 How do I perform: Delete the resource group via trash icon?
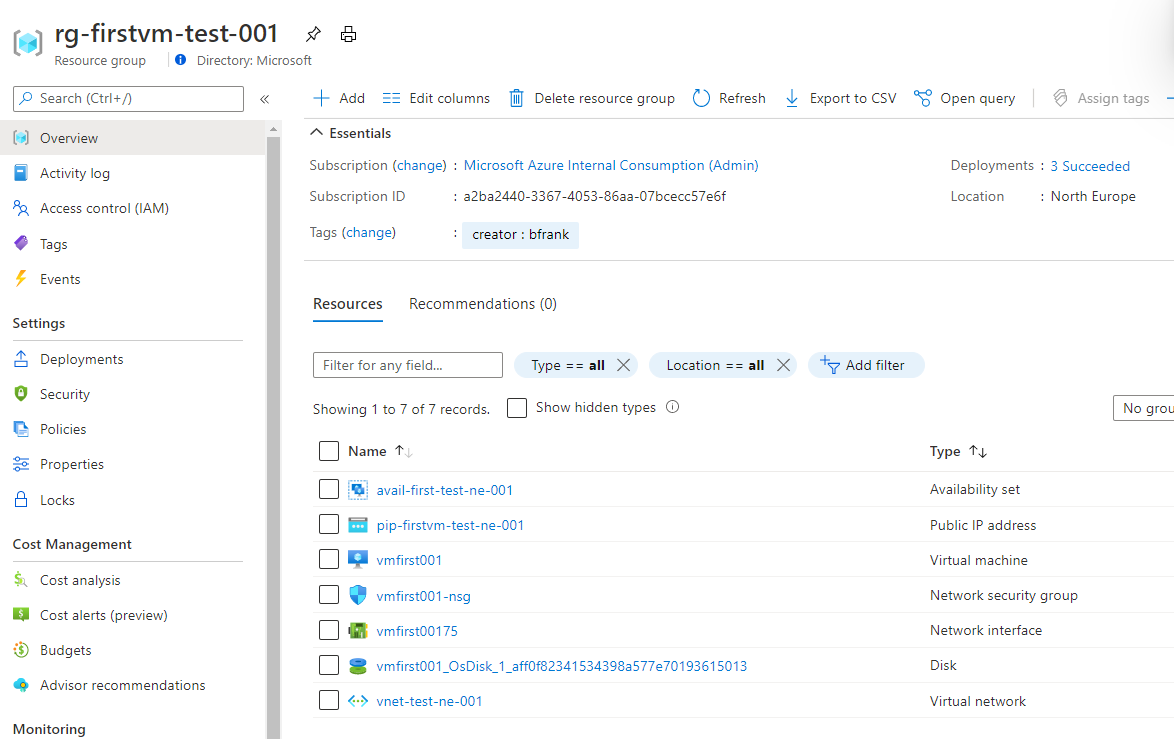(516, 98)
